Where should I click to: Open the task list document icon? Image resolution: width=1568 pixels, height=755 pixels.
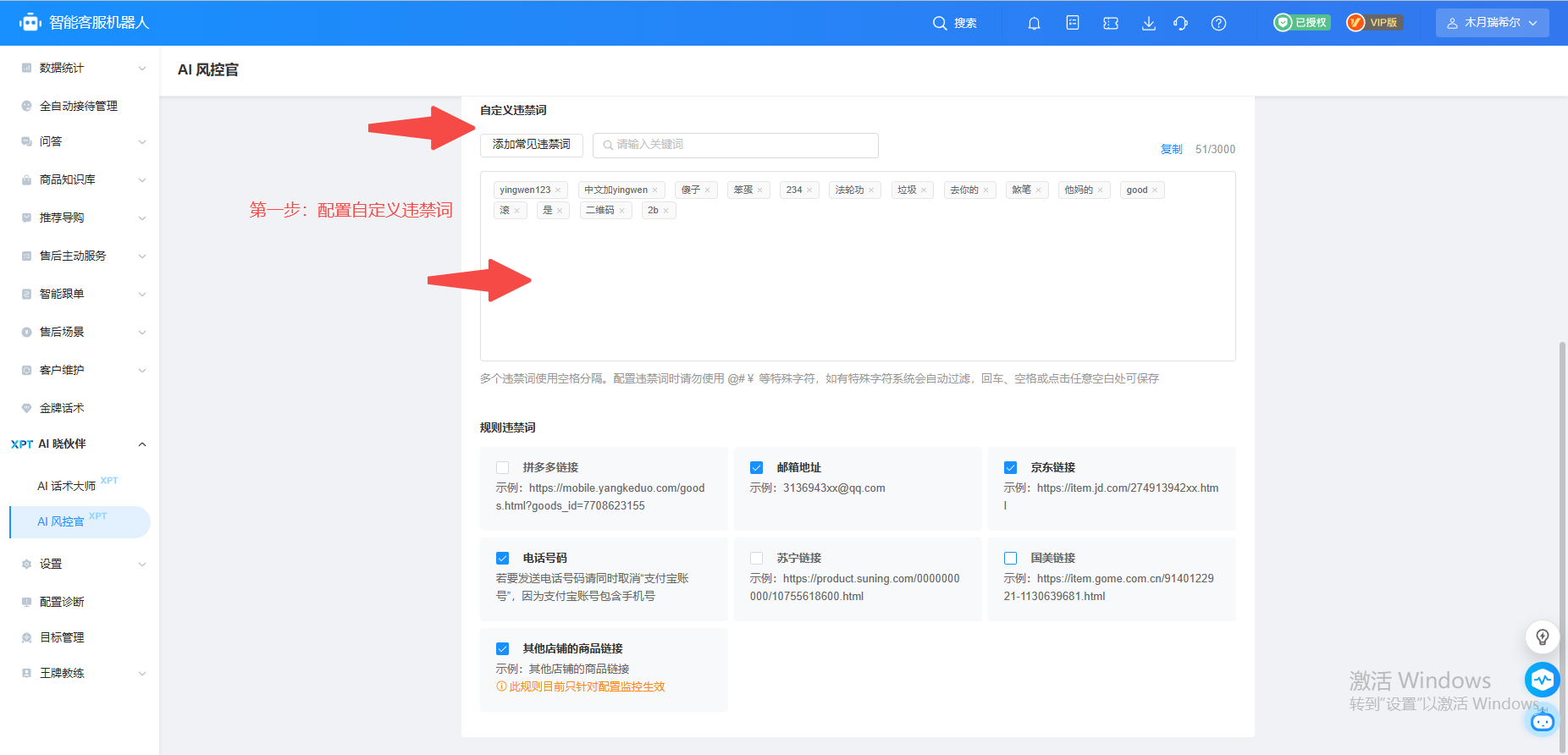pos(1073,23)
